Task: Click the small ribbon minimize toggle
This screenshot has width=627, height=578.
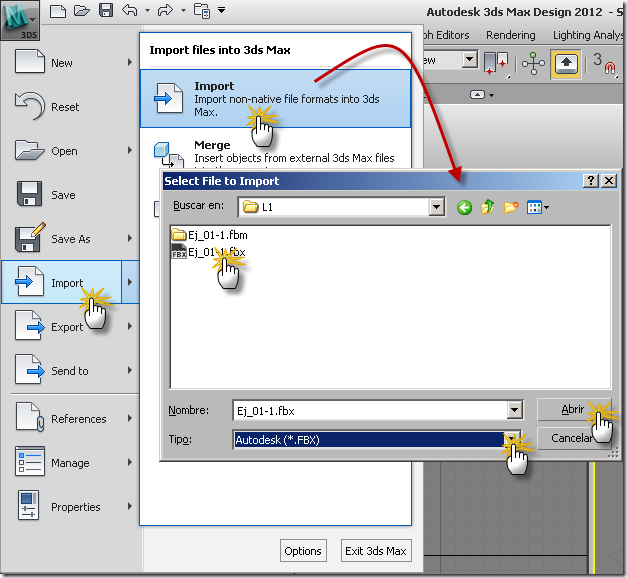Action: pyautogui.click(x=477, y=95)
